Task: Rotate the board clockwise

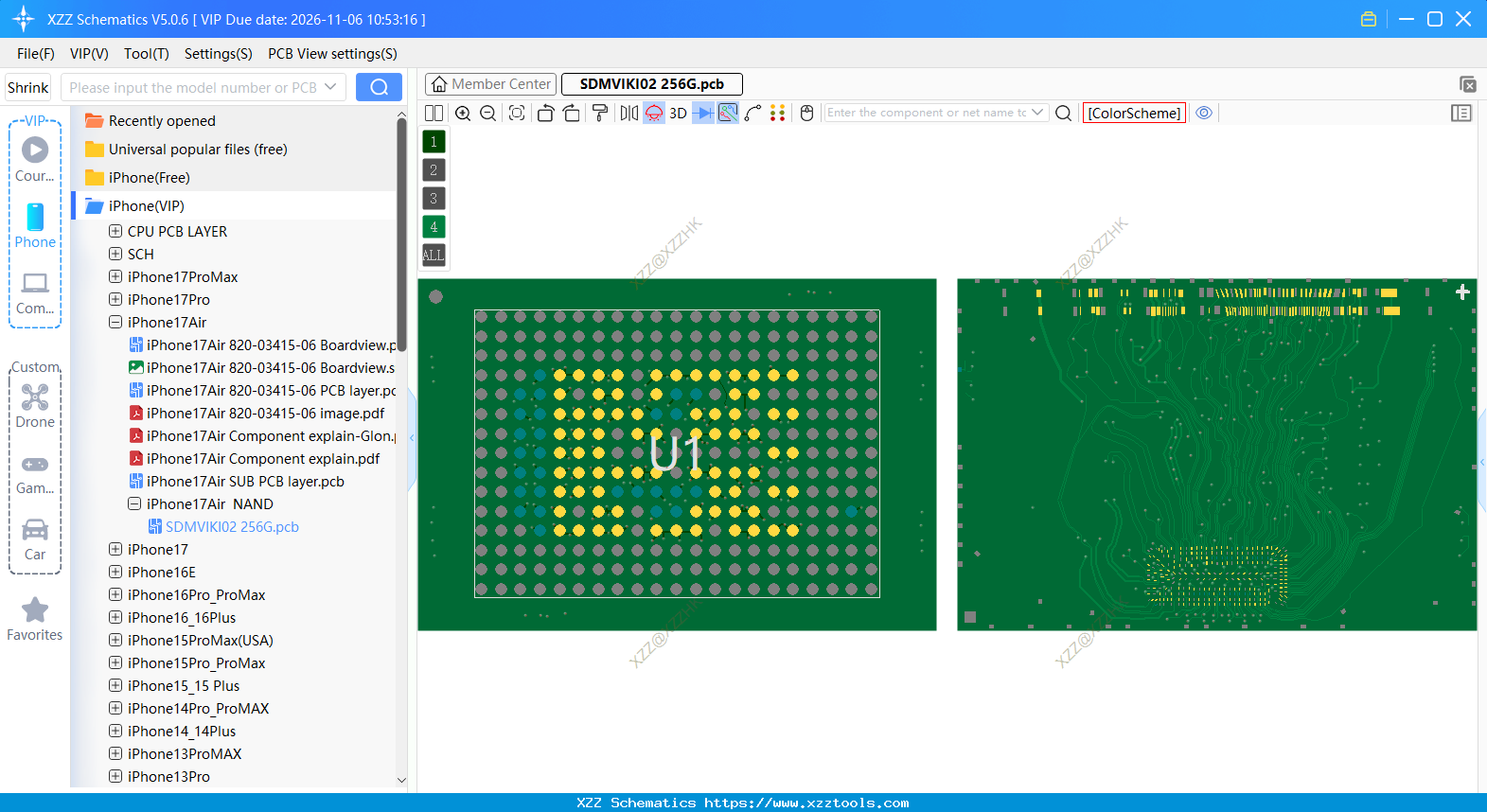Action: [572, 114]
